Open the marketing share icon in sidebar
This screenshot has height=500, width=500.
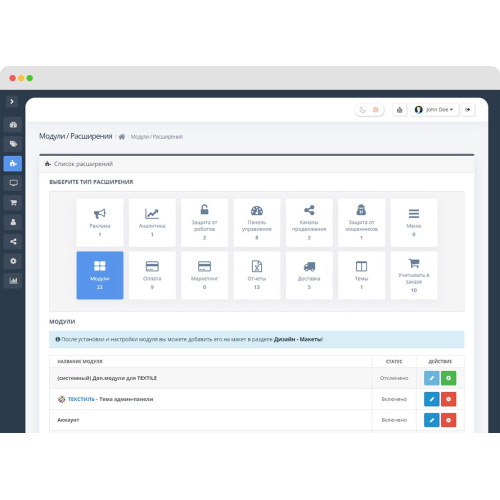pos(13,241)
